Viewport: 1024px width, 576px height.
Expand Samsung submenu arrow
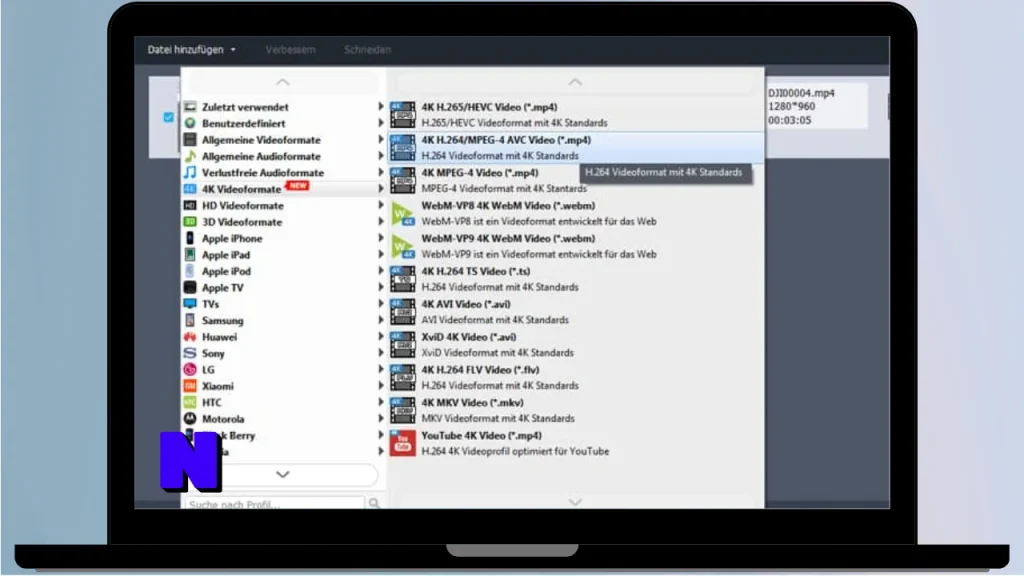381,320
